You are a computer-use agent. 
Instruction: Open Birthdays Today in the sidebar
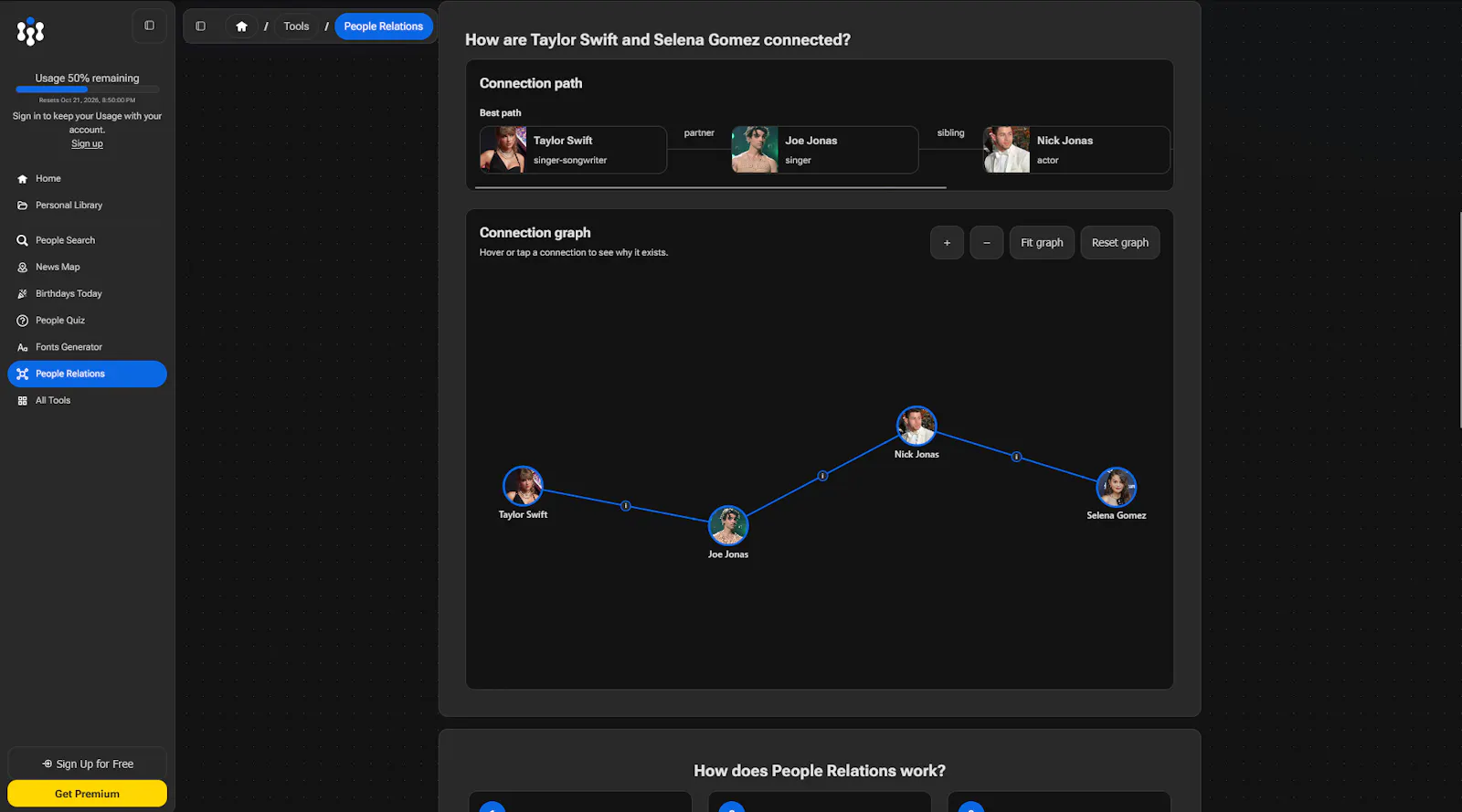coord(87,293)
